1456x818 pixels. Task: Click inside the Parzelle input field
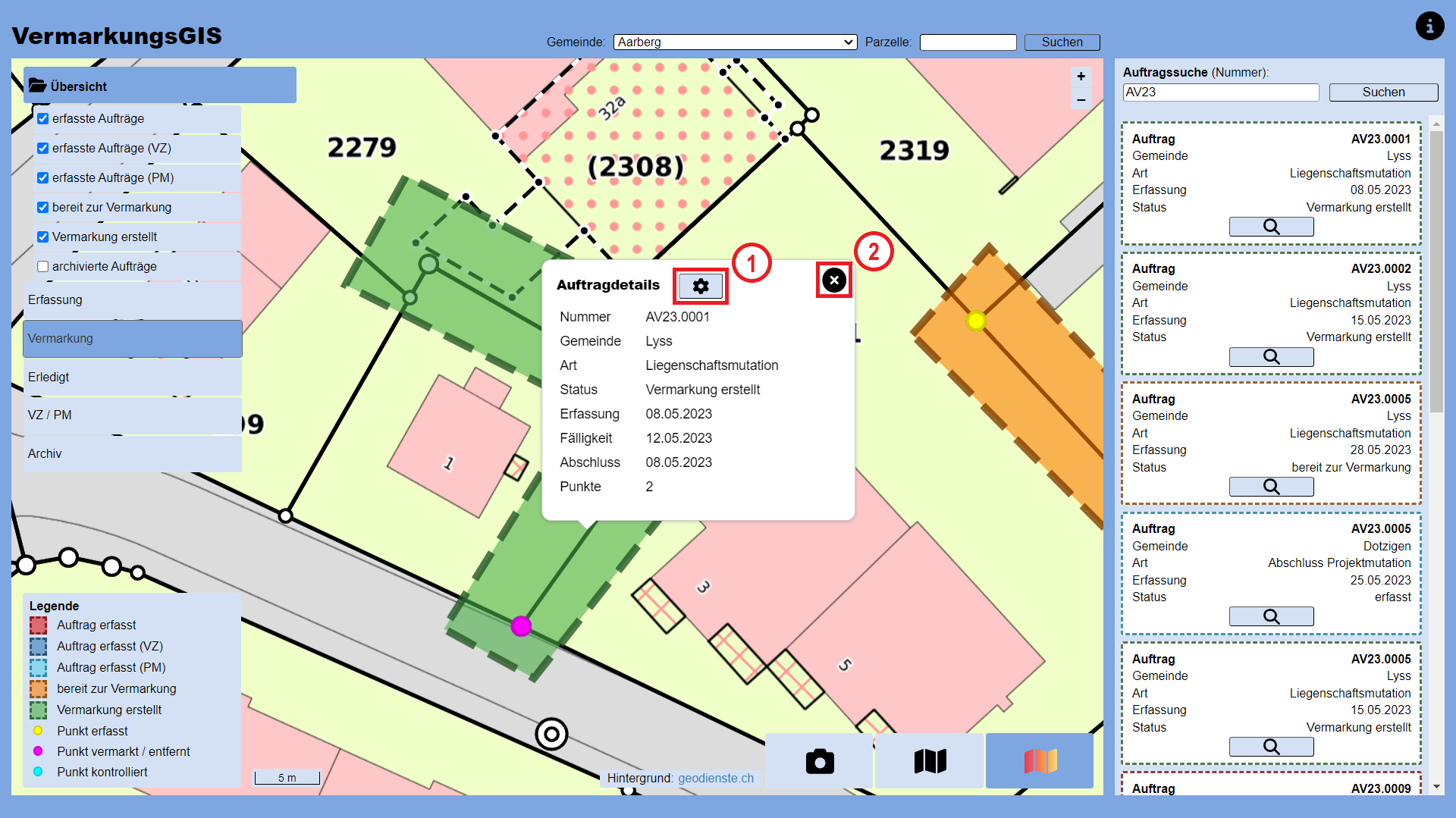968,42
